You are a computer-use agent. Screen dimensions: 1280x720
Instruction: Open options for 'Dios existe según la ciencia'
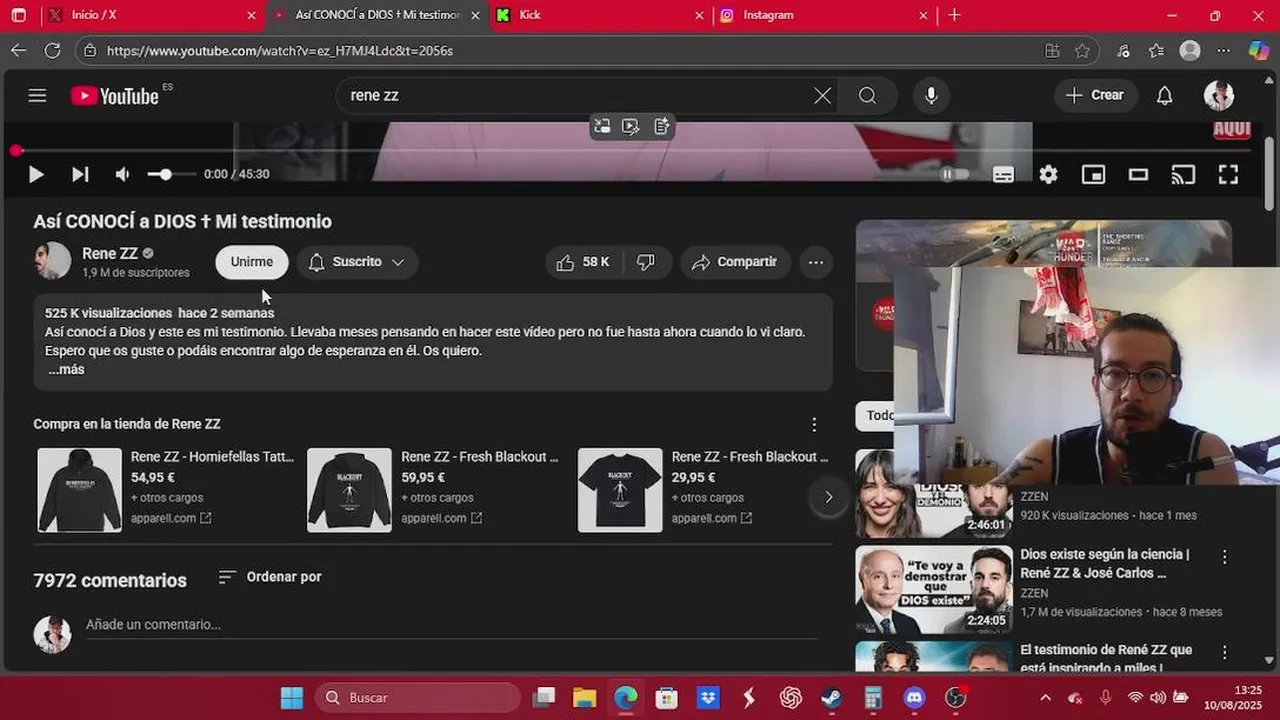click(x=1224, y=557)
